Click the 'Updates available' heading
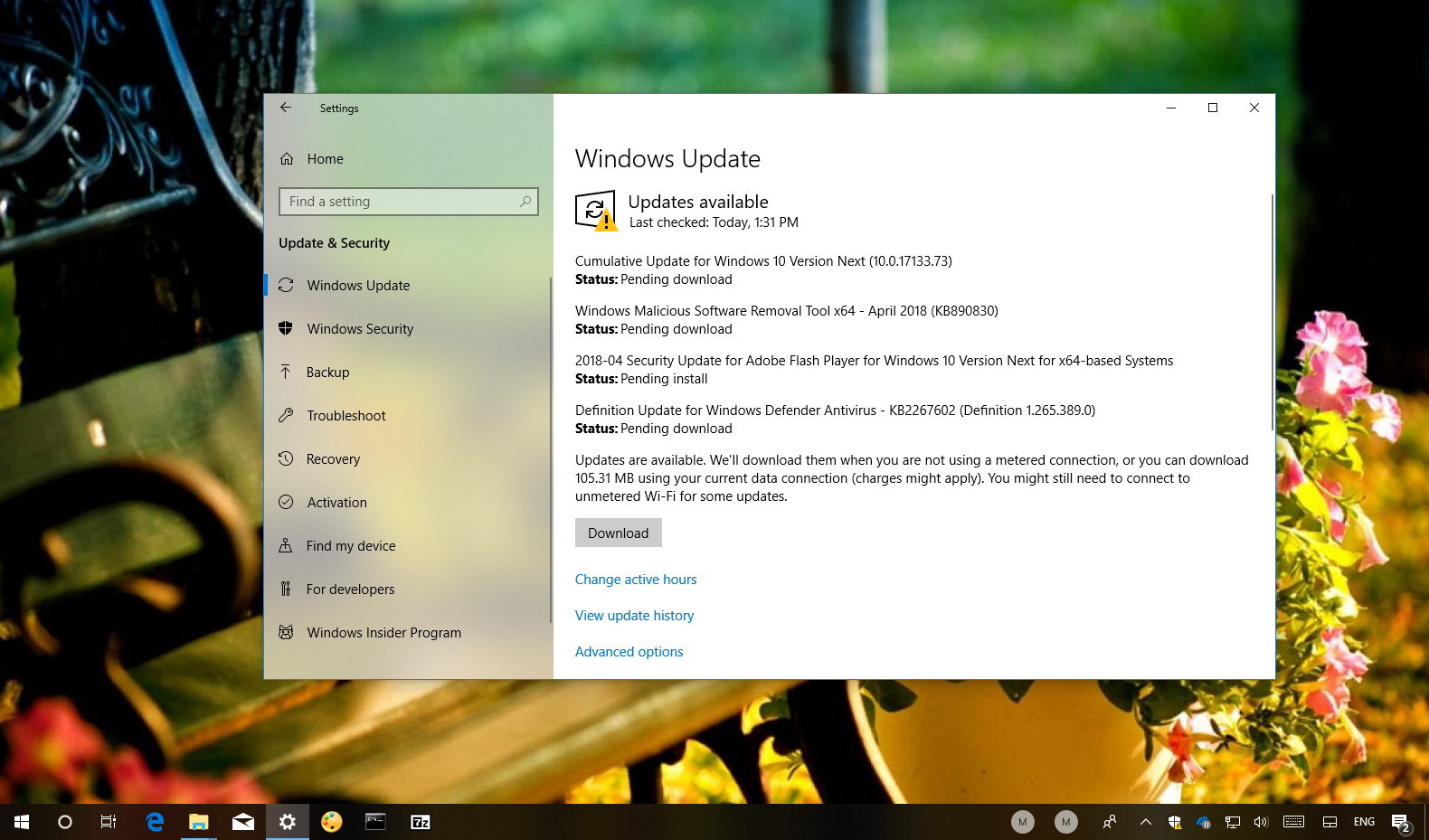The height and width of the screenshot is (840, 1429). pos(698,202)
